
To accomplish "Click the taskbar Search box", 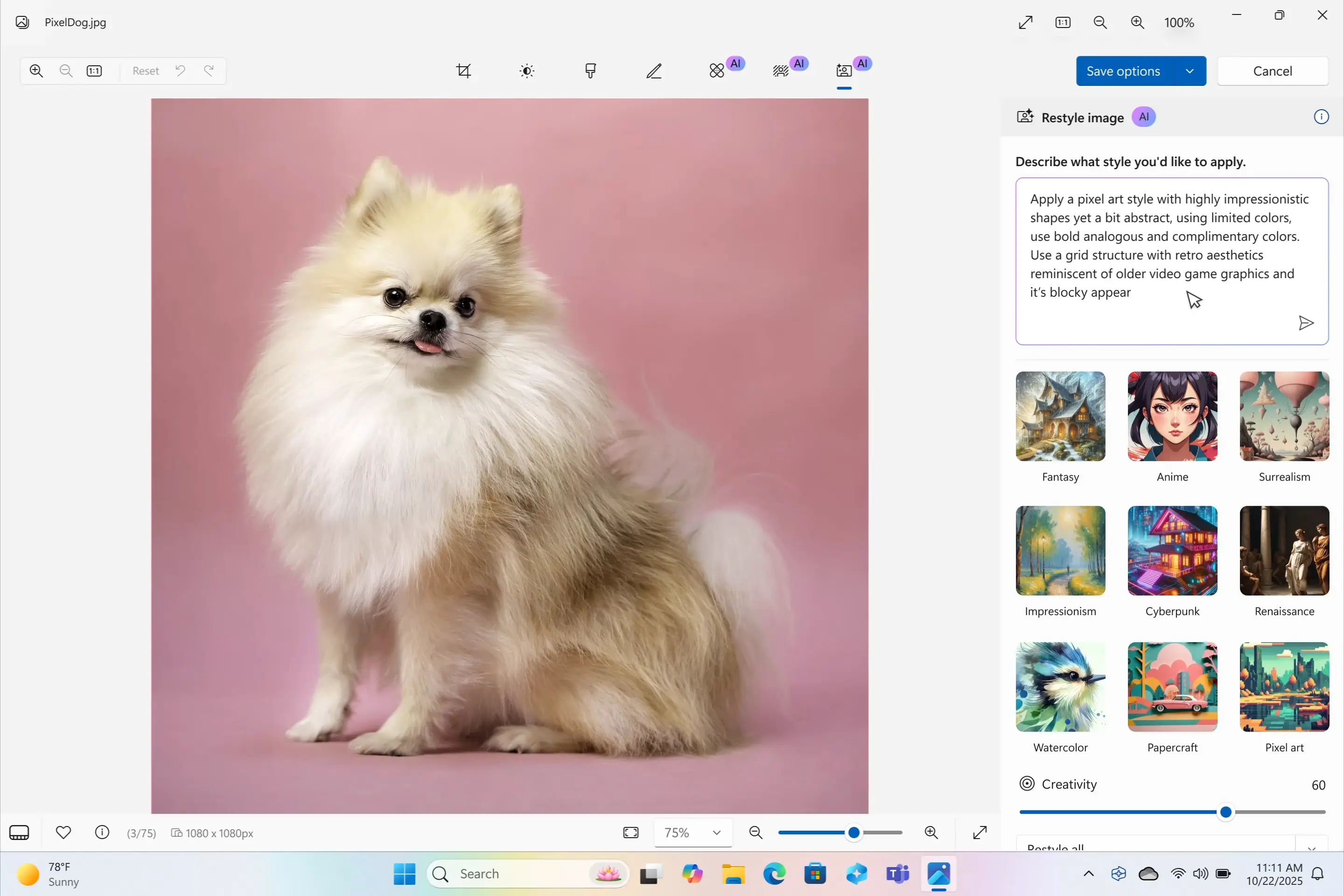I will point(527,874).
